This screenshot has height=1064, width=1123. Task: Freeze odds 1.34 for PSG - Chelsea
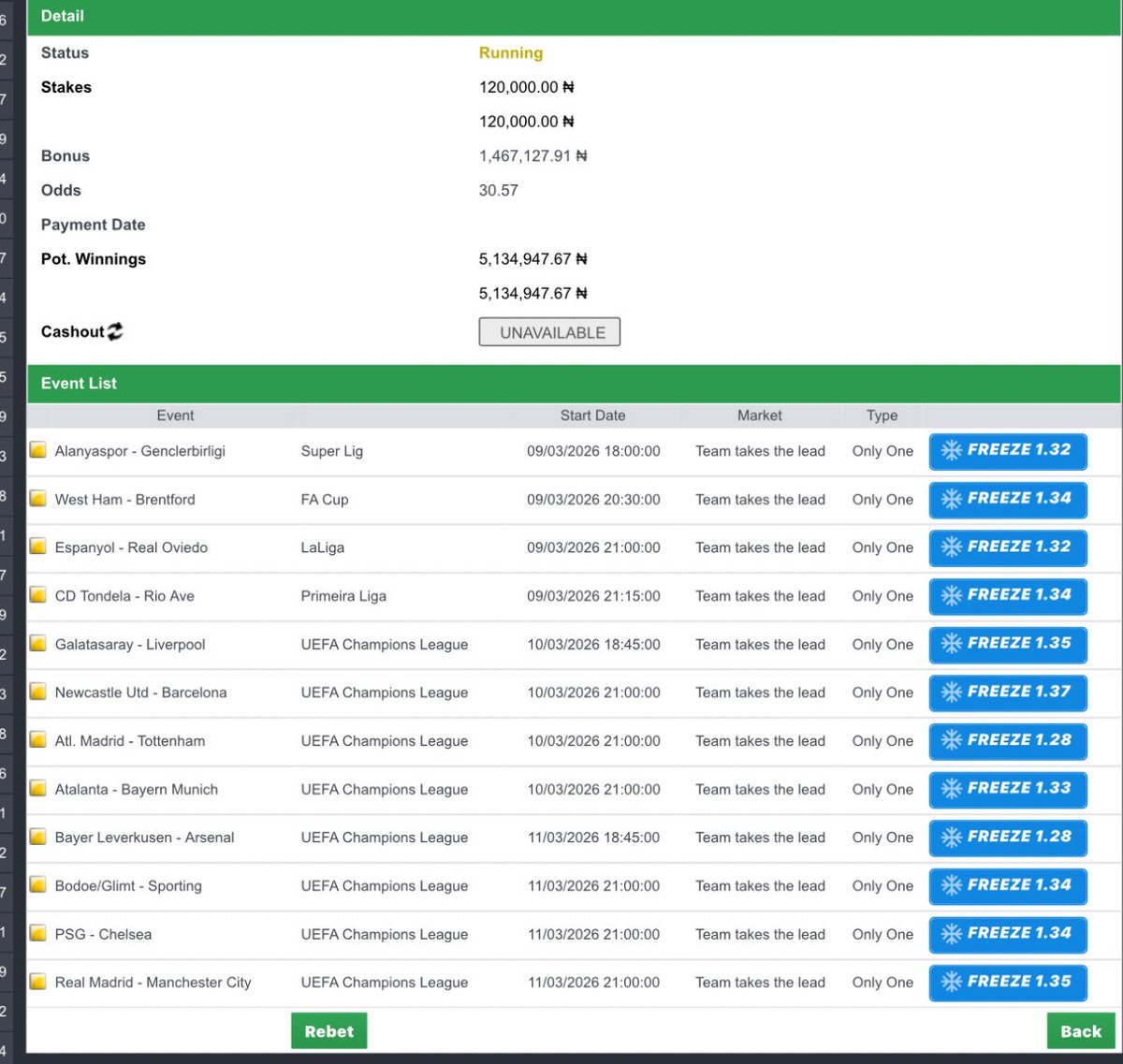point(1008,934)
